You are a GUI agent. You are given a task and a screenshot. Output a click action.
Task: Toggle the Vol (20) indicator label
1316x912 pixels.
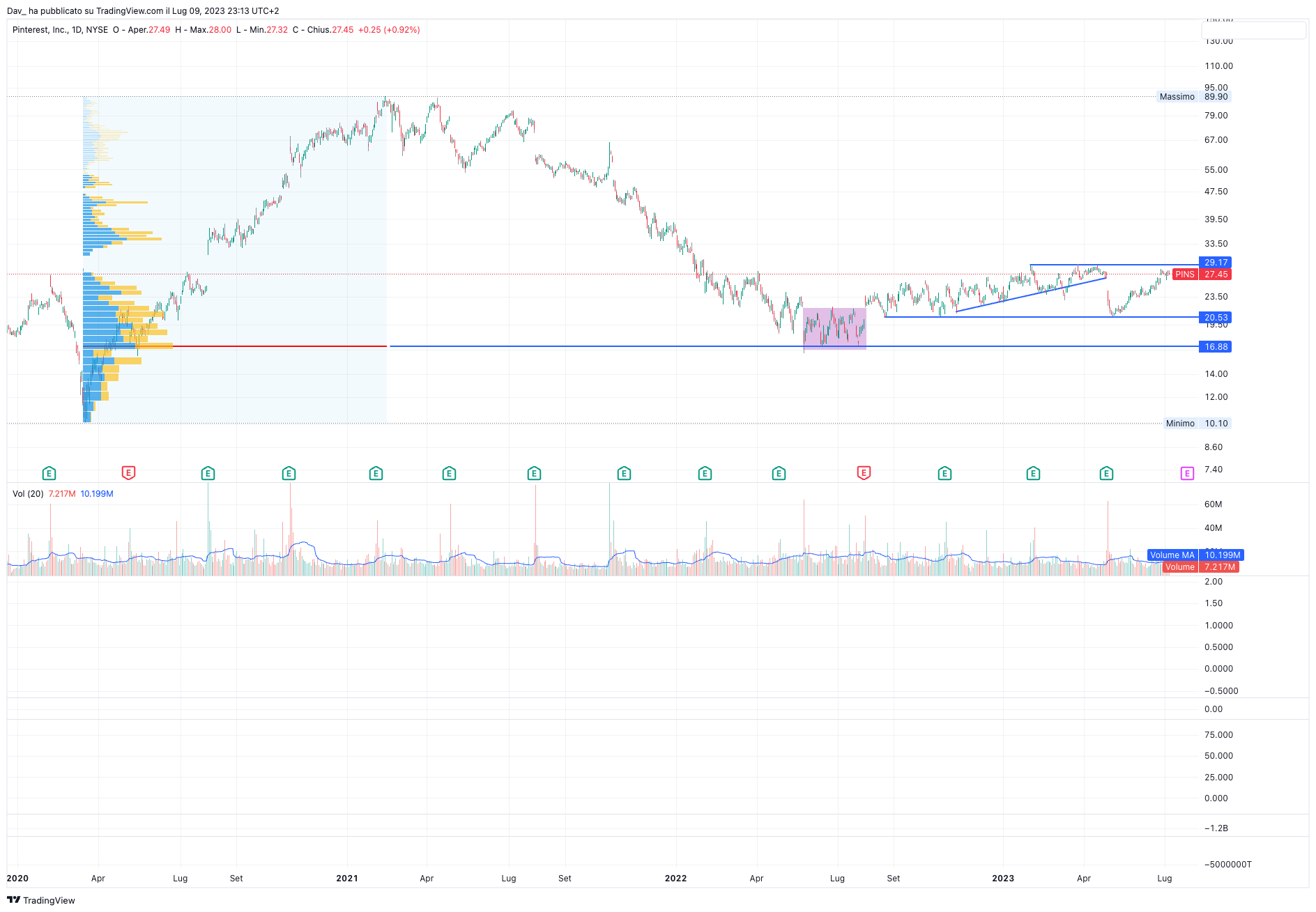[x=28, y=493]
